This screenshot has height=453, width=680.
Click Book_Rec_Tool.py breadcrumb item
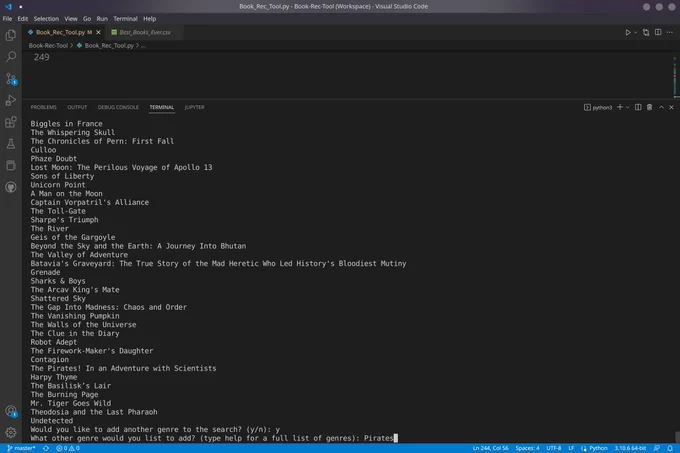click(x=109, y=46)
